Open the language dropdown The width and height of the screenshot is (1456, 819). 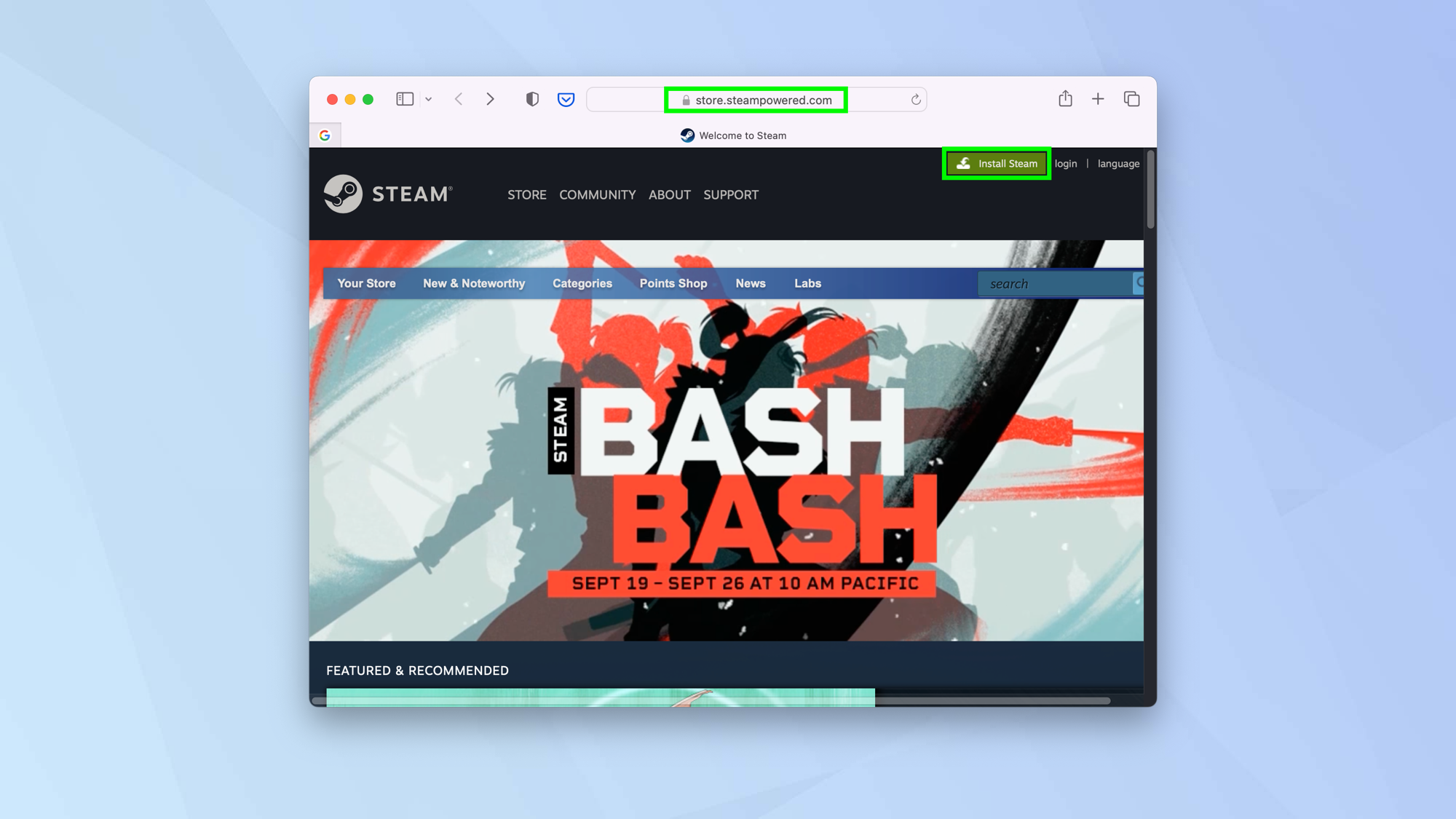coord(1118,164)
